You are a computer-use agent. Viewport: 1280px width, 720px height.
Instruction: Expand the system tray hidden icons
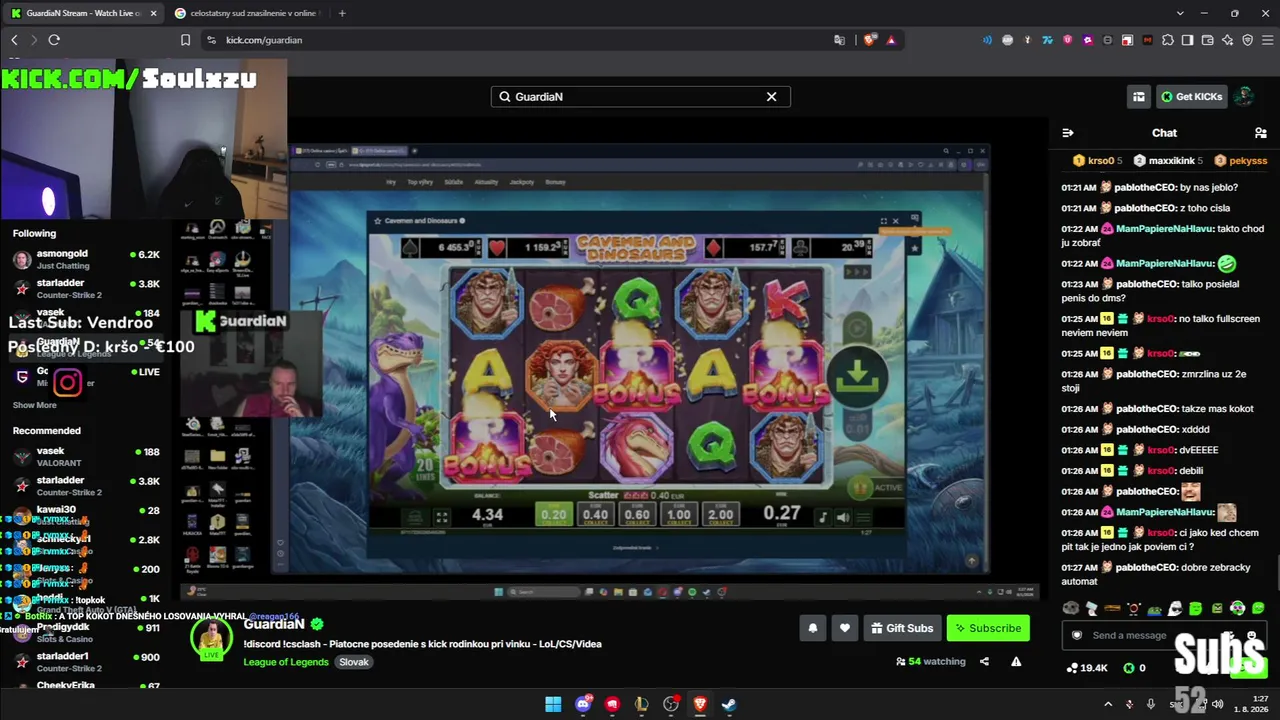coord(1108,704)
